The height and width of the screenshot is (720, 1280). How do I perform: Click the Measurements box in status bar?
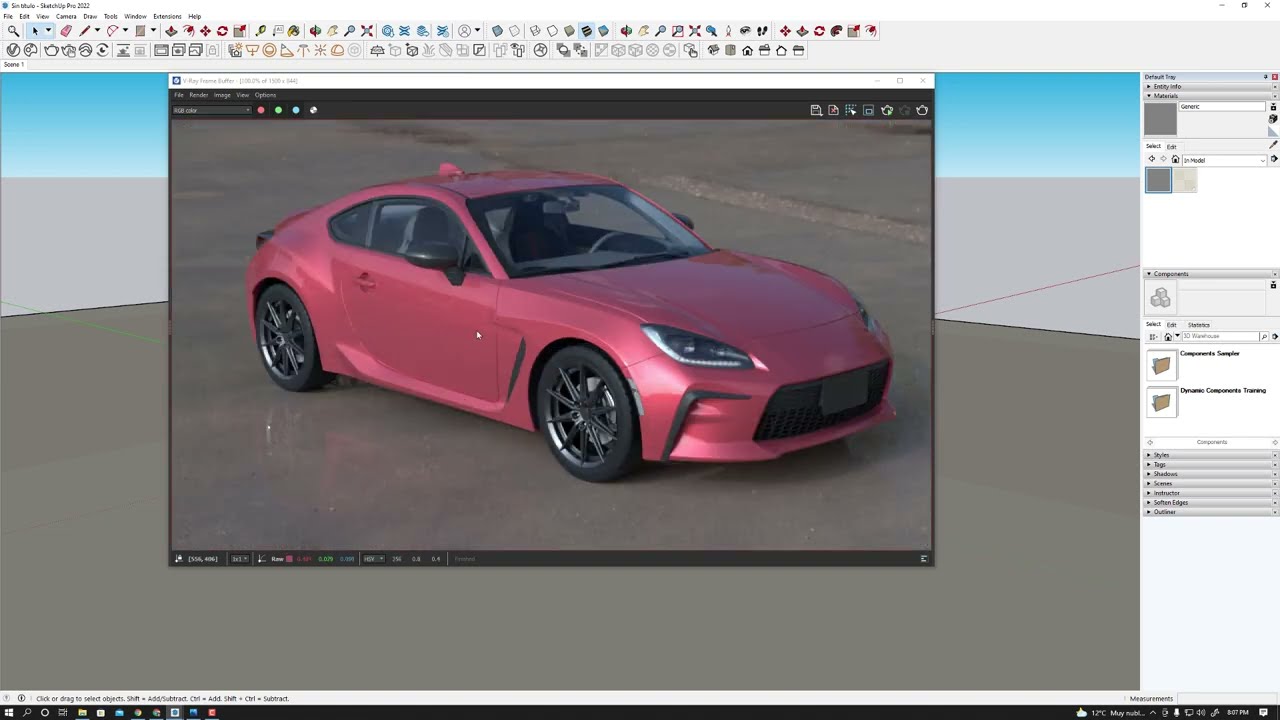coord(1226,699)
